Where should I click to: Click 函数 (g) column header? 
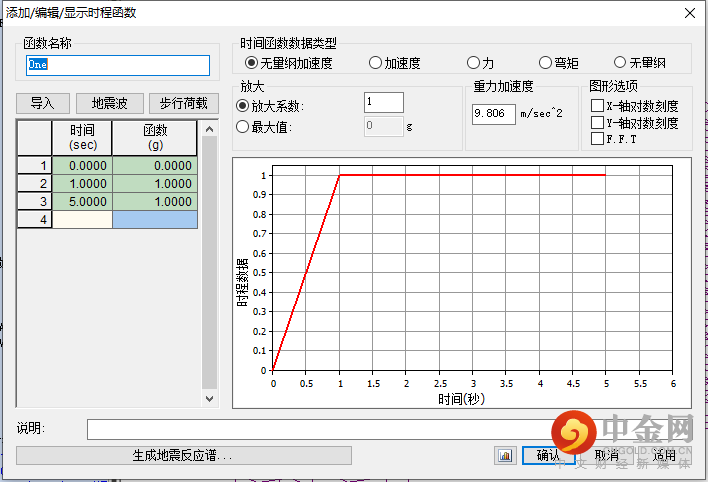tap(155, 138)
